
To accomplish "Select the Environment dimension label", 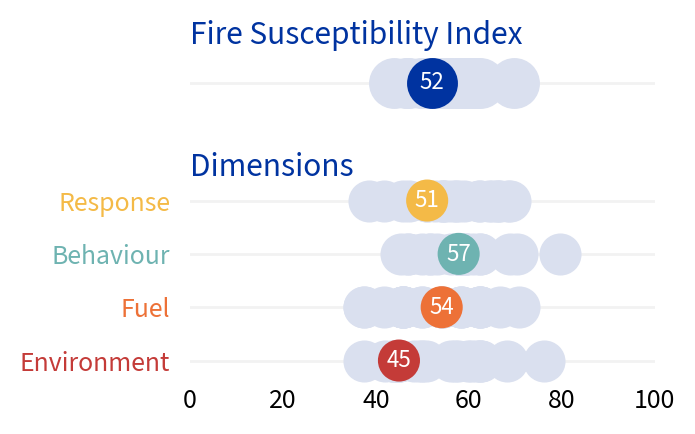I will 95,362.
